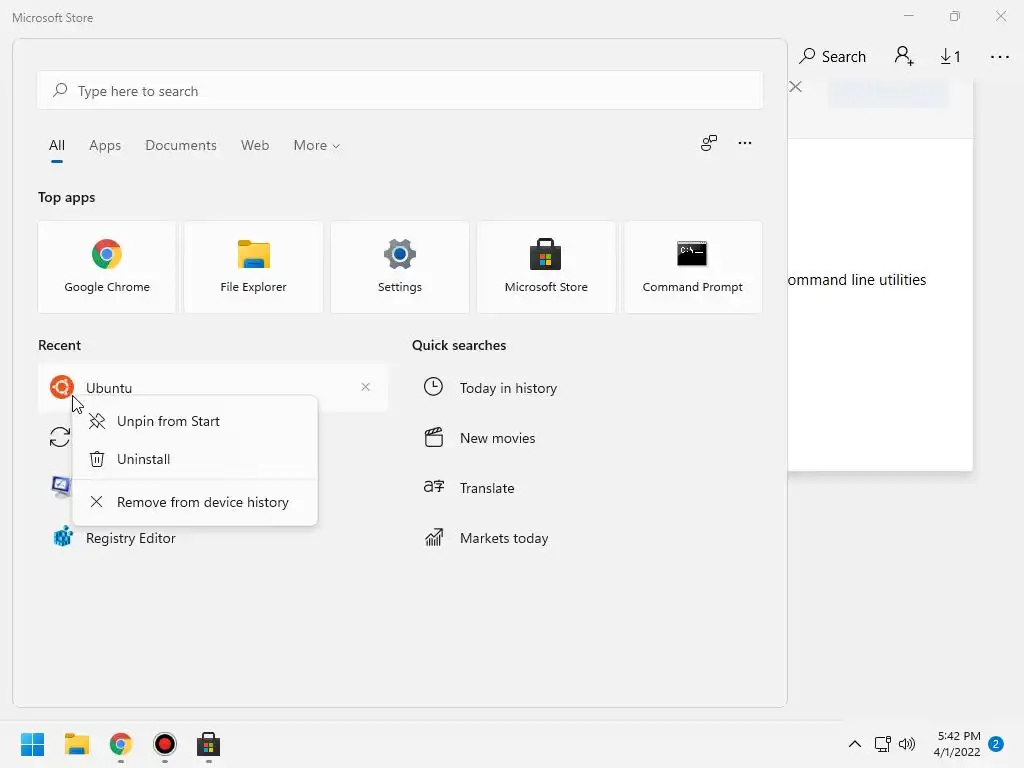The height and width of the screenshot is (768, 1024).
Task: Switch to the All search tab
Action: [57, 146]
